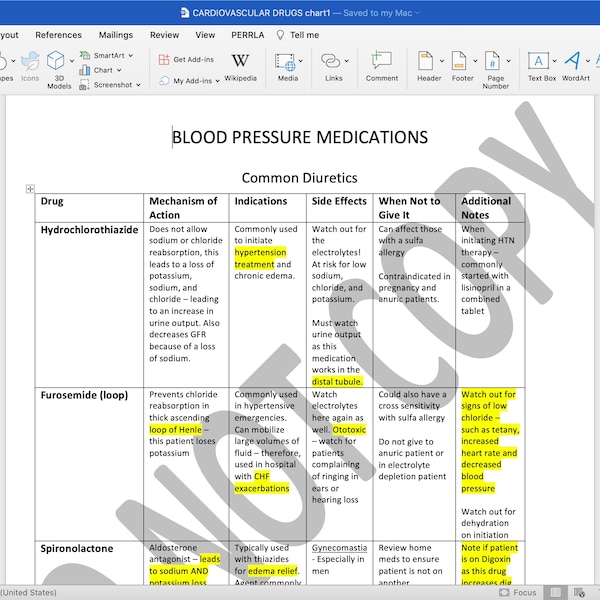Click the Media icon

285,62
